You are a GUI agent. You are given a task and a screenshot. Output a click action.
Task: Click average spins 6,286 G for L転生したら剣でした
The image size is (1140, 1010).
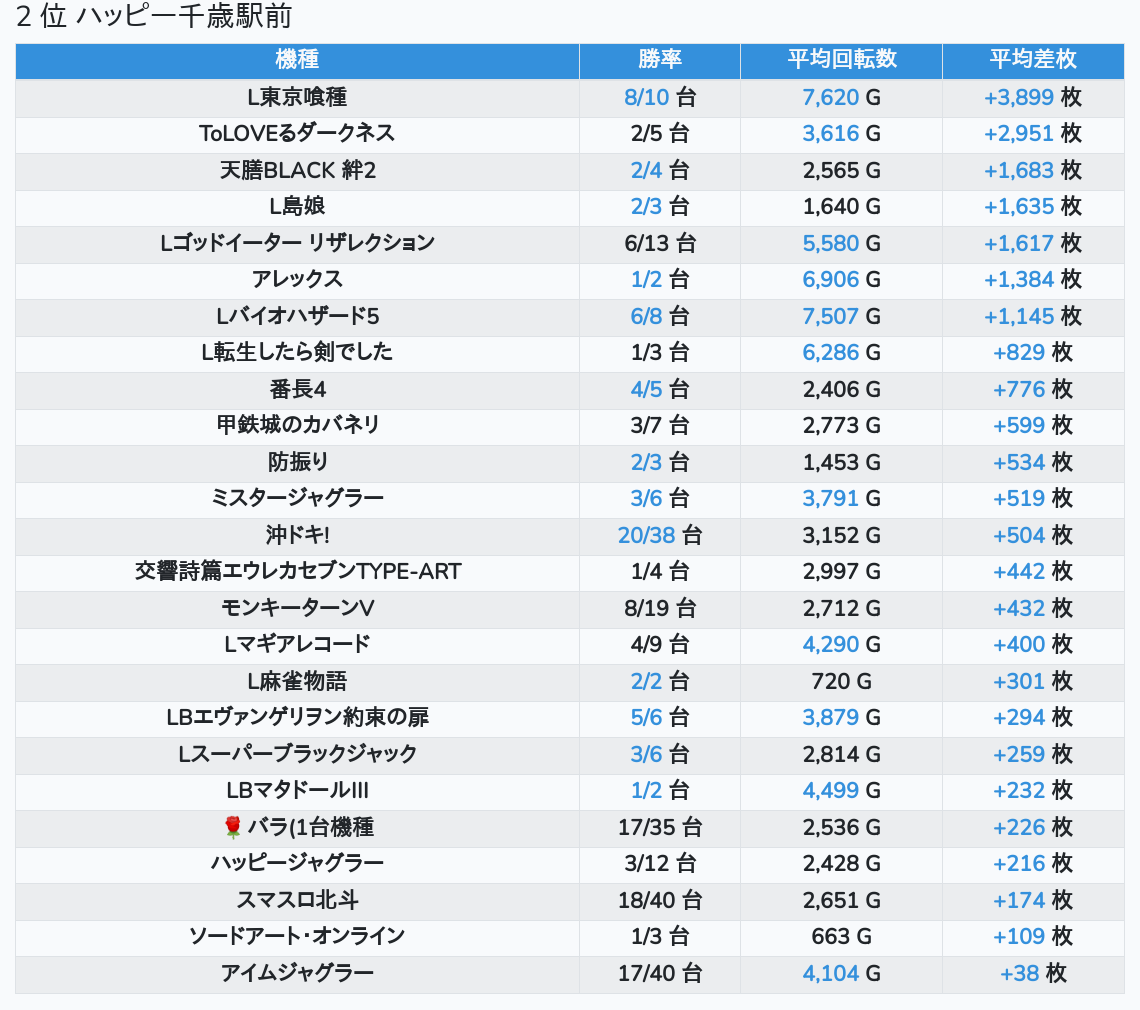coord(841,353)
